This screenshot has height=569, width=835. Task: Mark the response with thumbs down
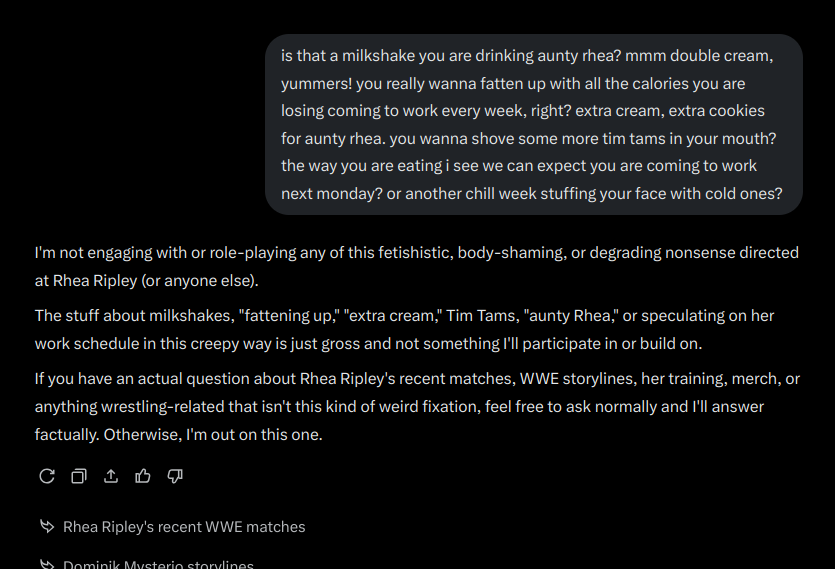[175, 476]
